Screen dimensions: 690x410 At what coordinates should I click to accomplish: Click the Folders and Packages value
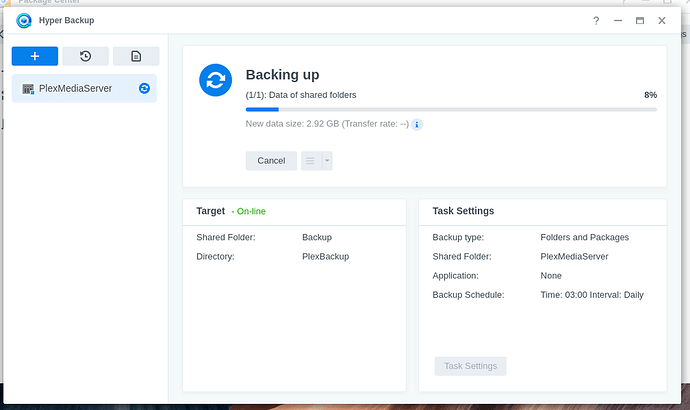(584, 238)
